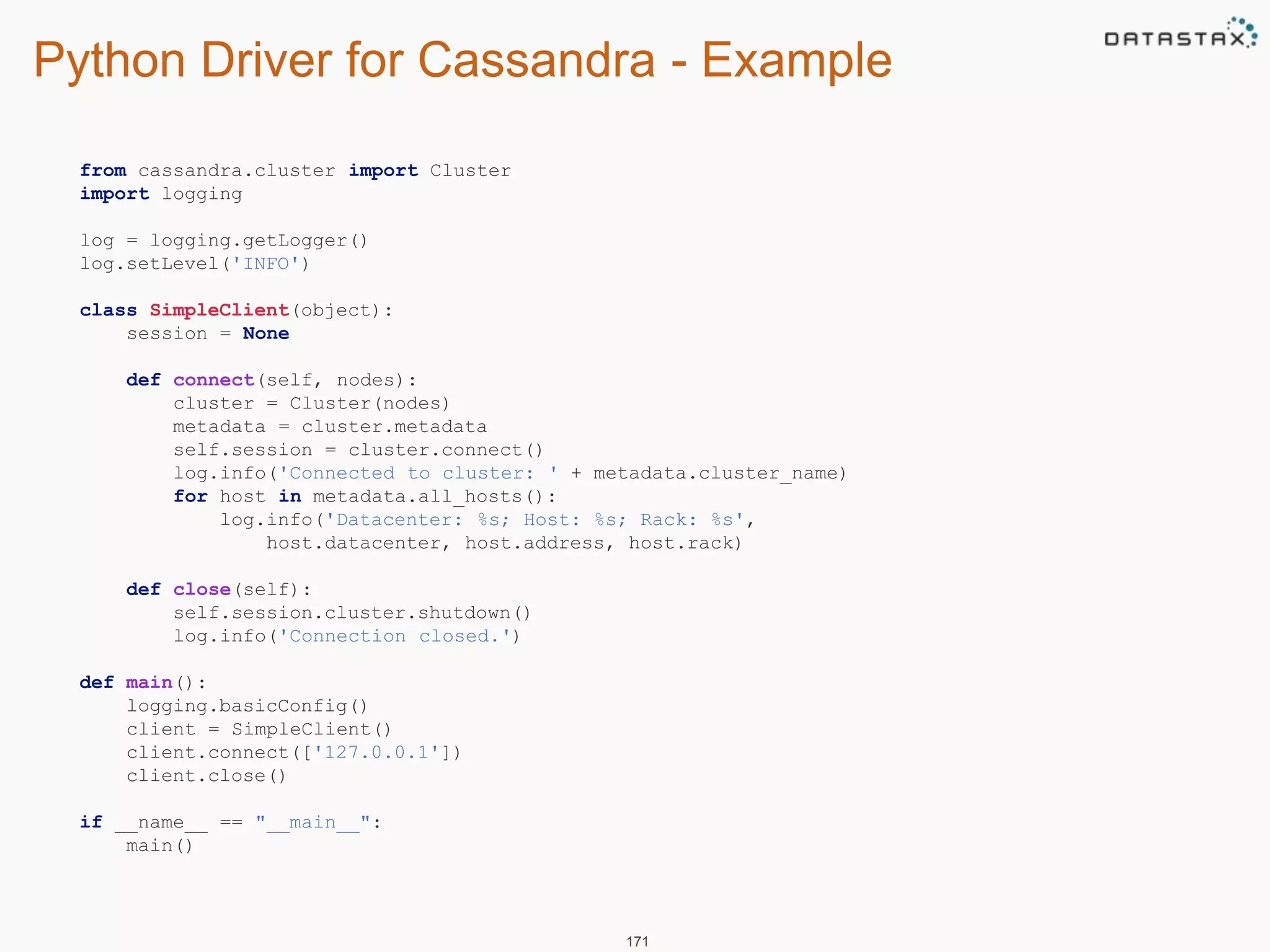The image size is (1270, 952).
Task: Click 'log = logging.getLogger()' line
Action: tap(224, 240)
